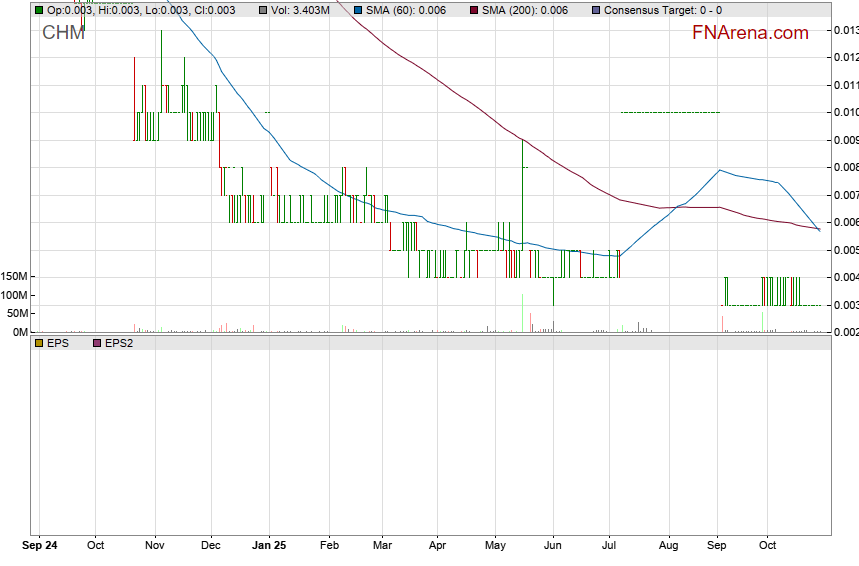Viewport: 859px width, 566px height.
Task: Select the Jan 25 label on time axis
Action: coord(268,546)
